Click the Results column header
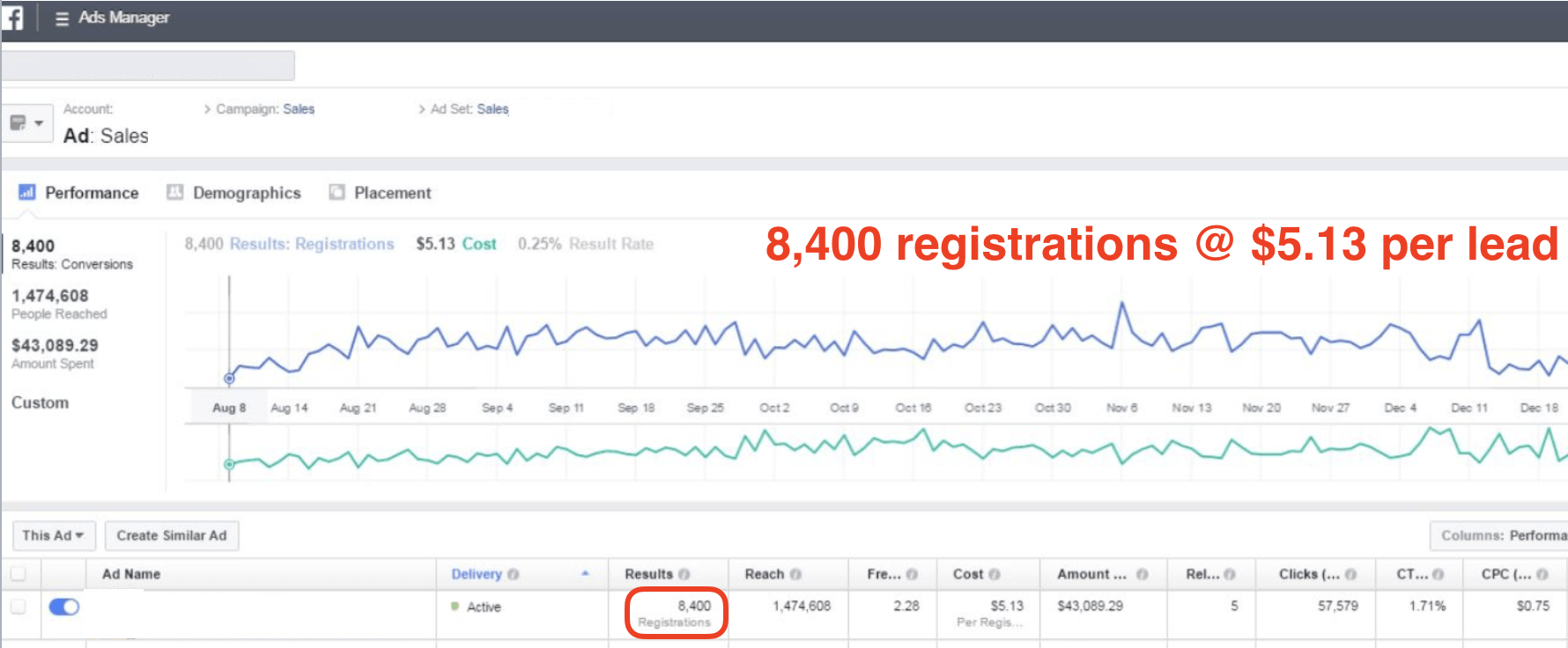1568x648 pixels. point(649,574)
